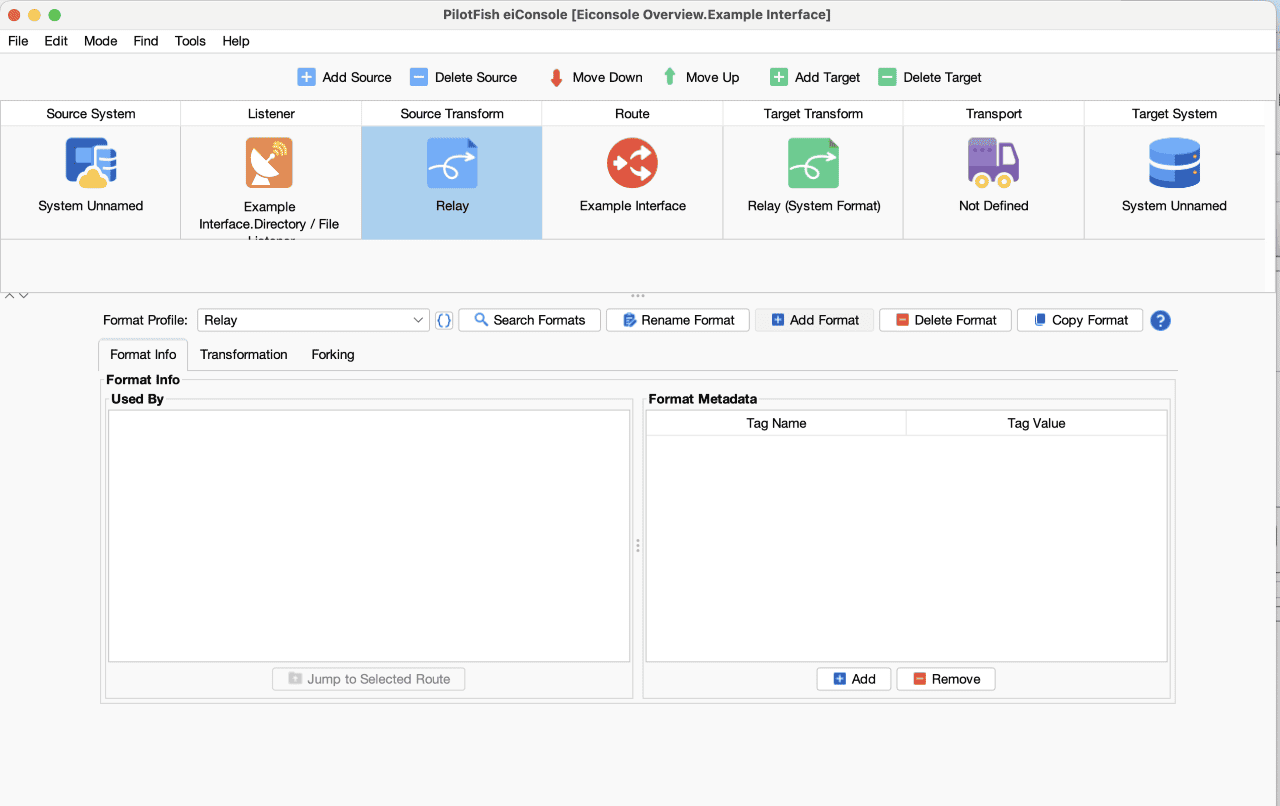Screen dimensions: 1280x806
Task: Click the "Example Interface" route label
Action: tap(633, 206)
